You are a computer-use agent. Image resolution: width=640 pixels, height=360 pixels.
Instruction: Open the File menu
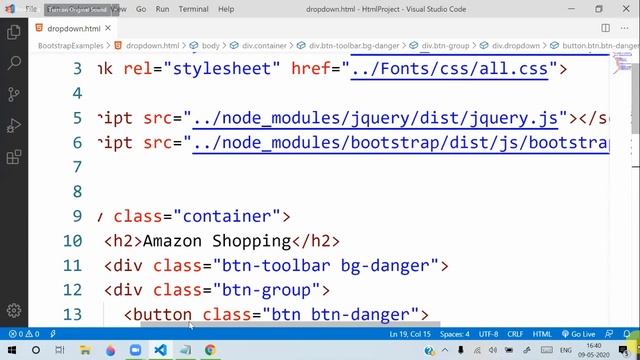(31, 9)
